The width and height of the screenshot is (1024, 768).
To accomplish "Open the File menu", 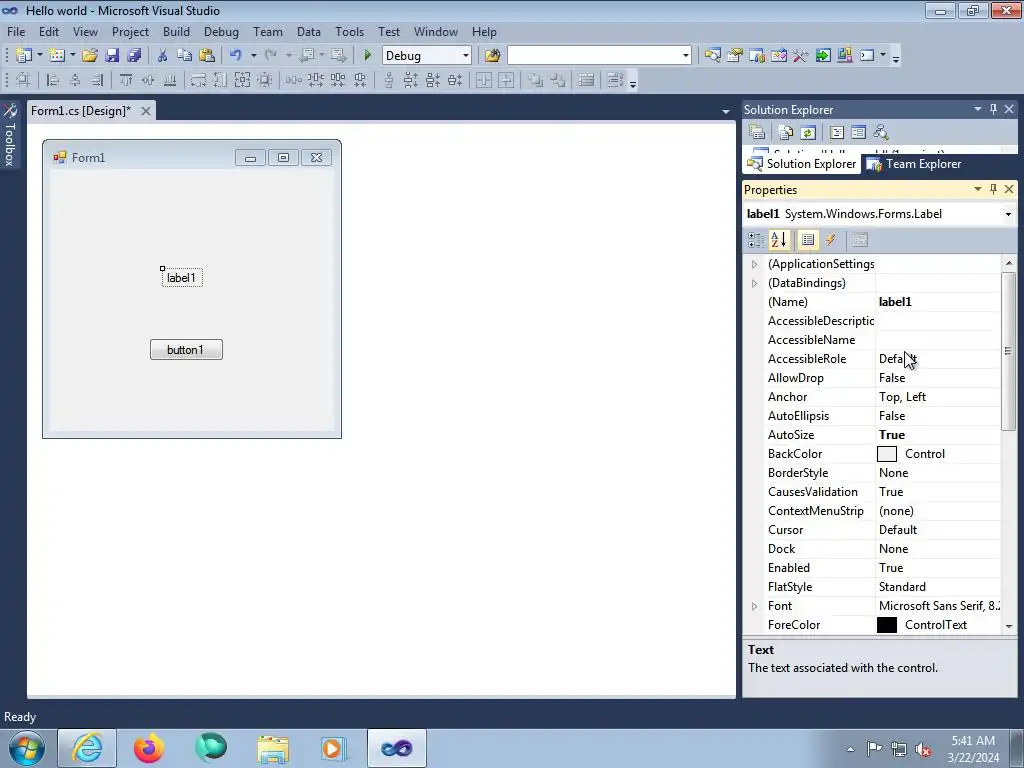I will [x=16, y=31].
